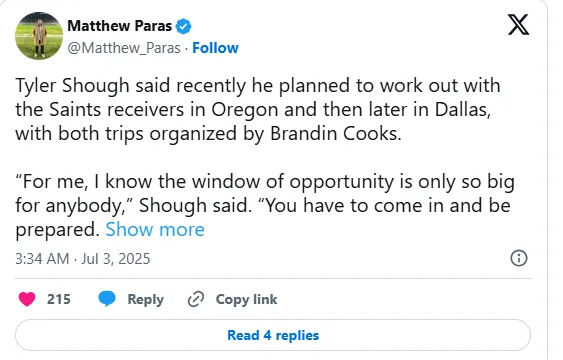Click the Brandin Cooks text line

tap(208, 134)
